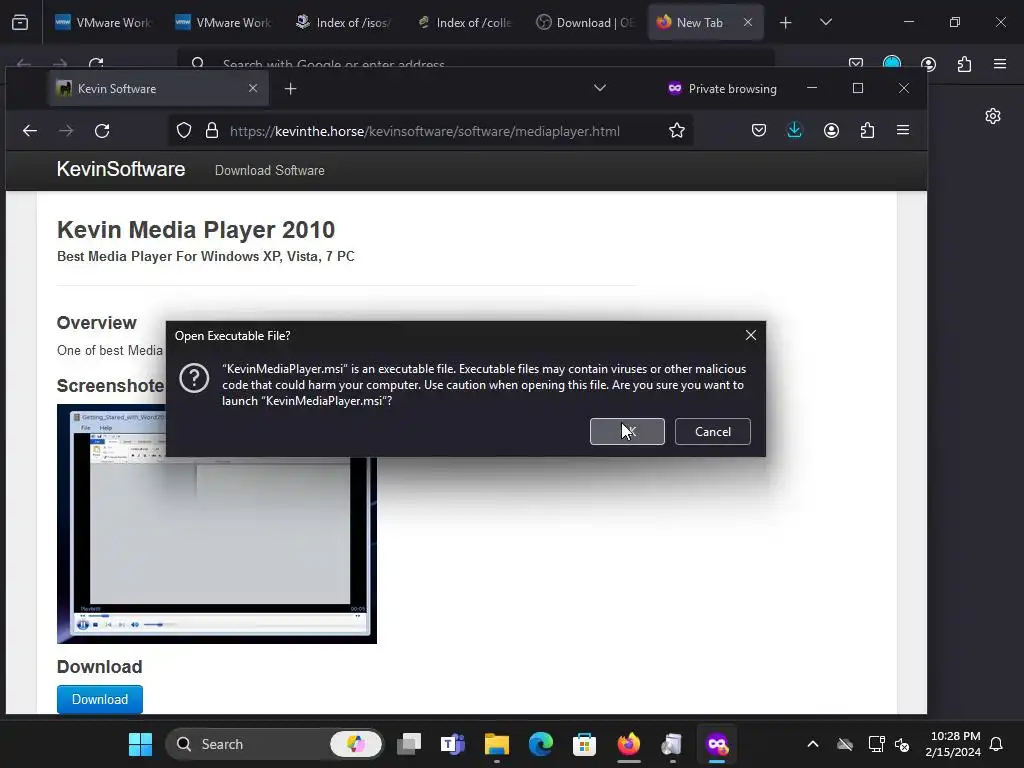Add new tab in background Firefox window
Screen dimensions: 1024x768
click(786, 23)
